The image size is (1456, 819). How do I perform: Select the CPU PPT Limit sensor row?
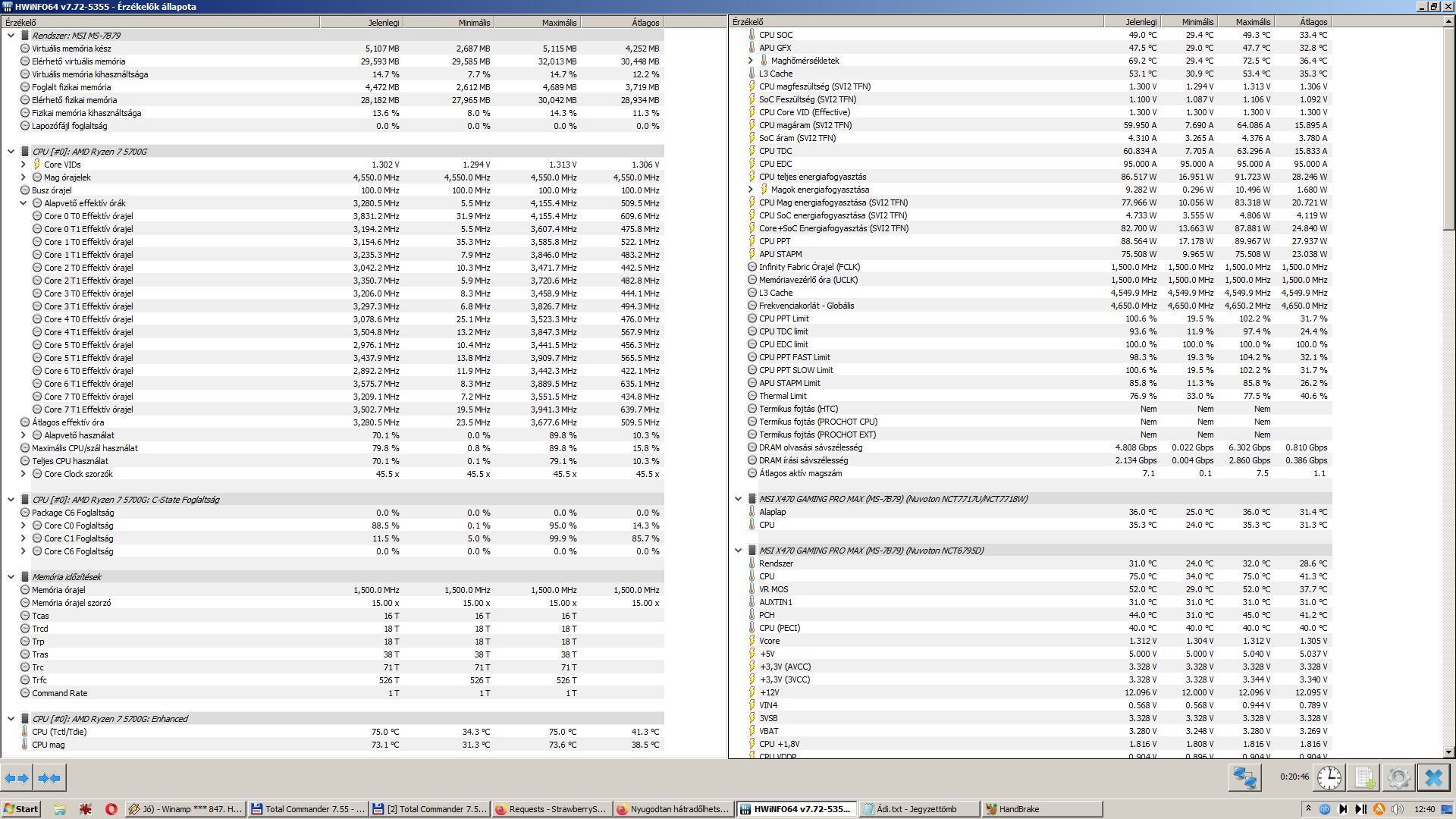click(783, 318)
